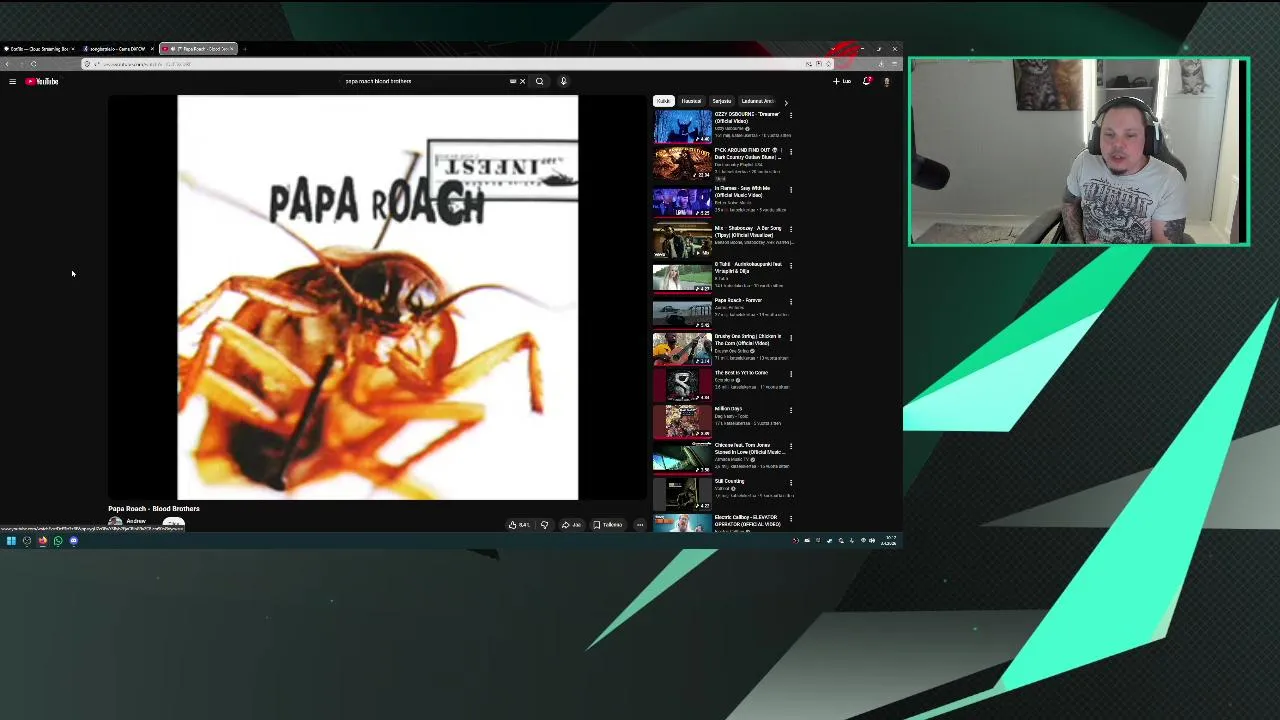Dislike the video with thumbs down
Image resolution: width=1280 pixels, height=720 pixels.
coord(544,524)
